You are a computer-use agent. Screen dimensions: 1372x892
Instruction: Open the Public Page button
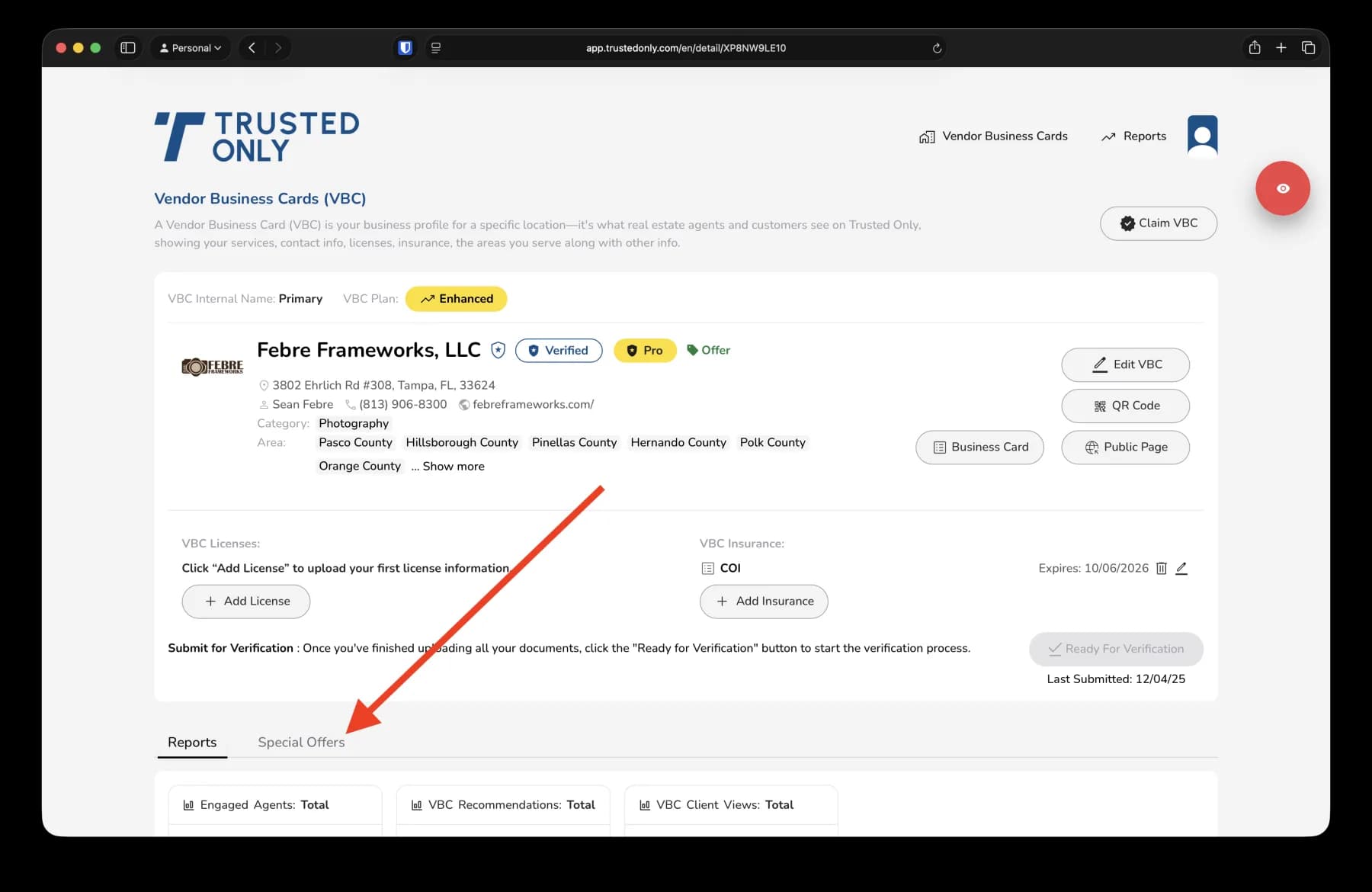[x=1125, y=448]
